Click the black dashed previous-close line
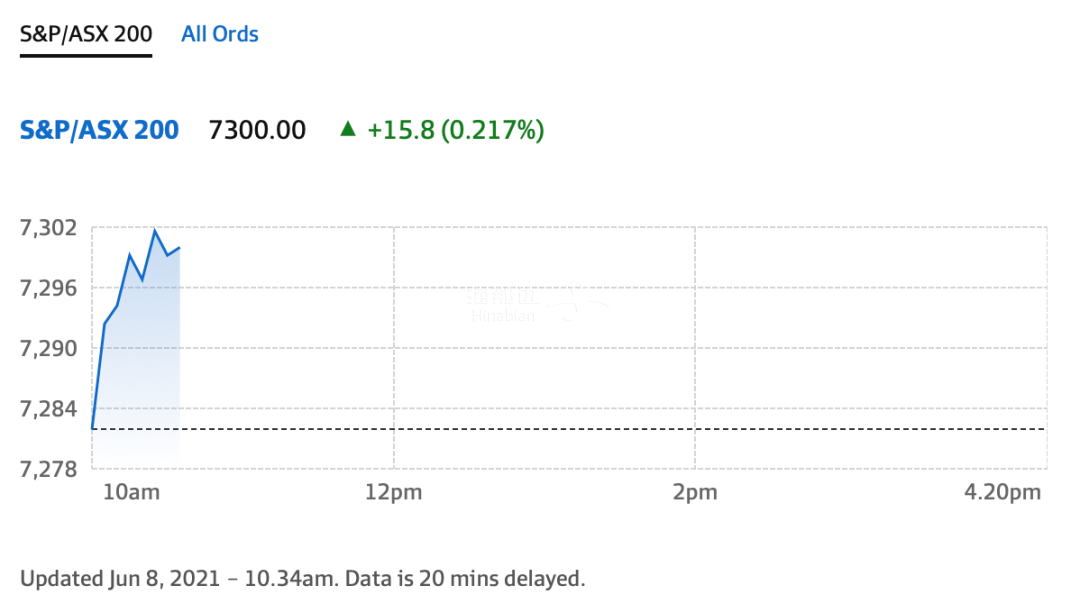Screen dimensions: 1080x604 pyautogui.click(x=569, y=429)
